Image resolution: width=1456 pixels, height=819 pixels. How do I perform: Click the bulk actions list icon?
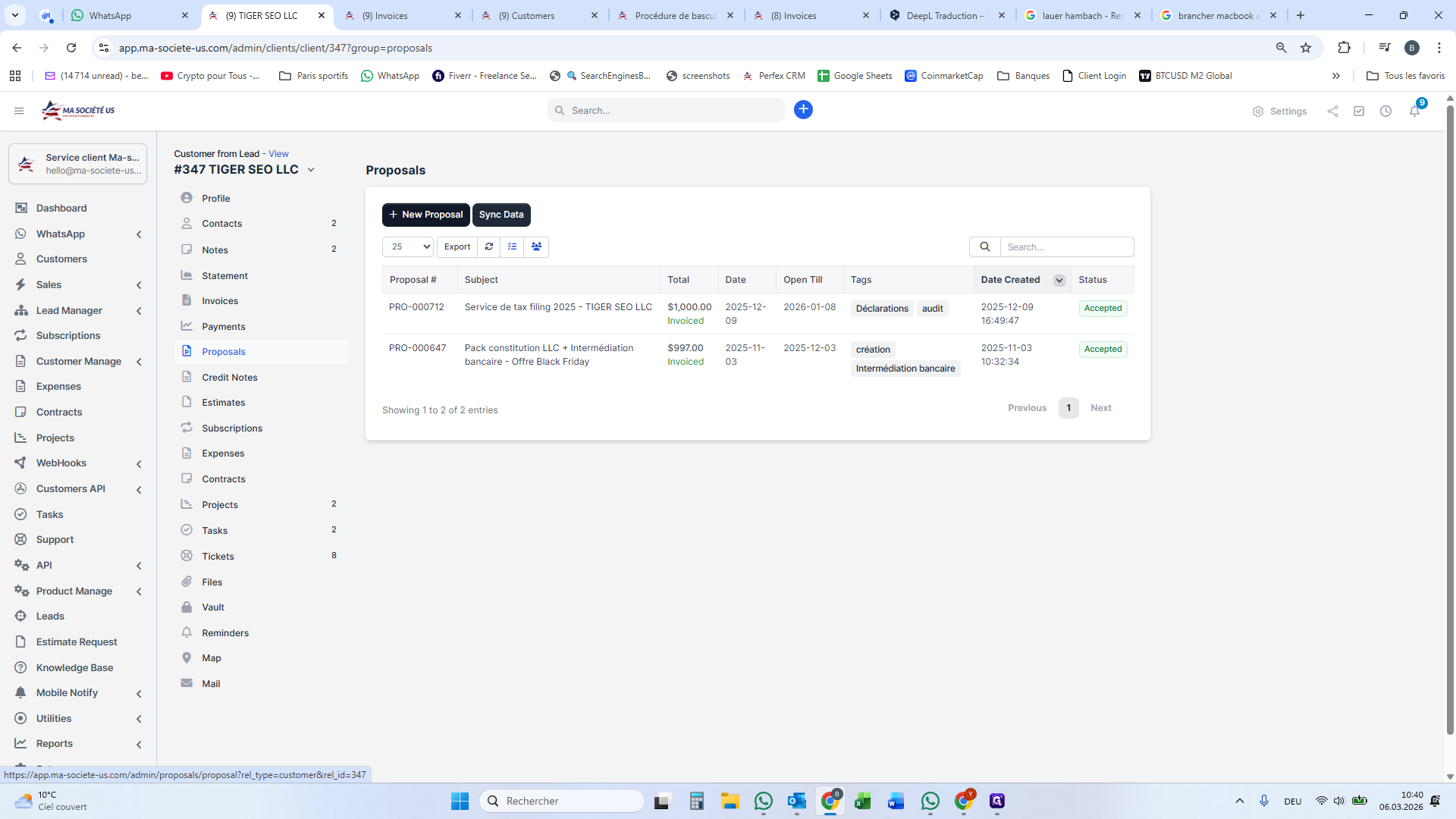513,246
